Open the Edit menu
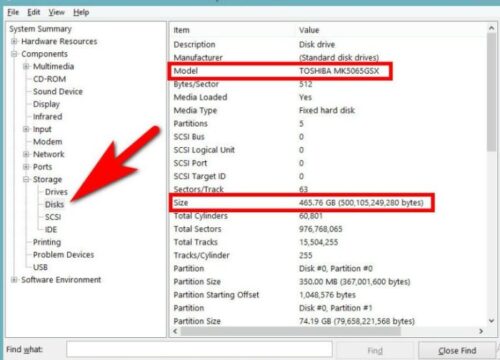 tap(33, 12)
